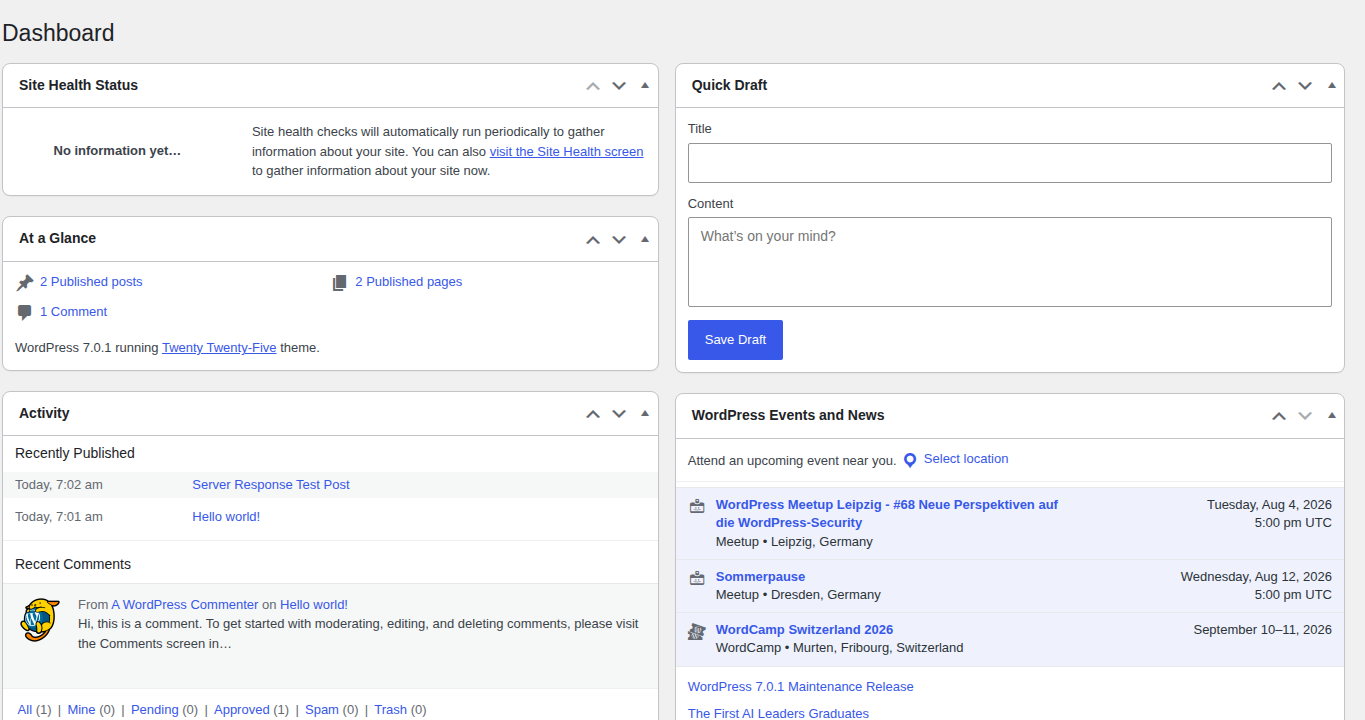Move WordPress Events and News panel up
The height and width of the screenshot is (720, 1365).
tap(1279, 416)
